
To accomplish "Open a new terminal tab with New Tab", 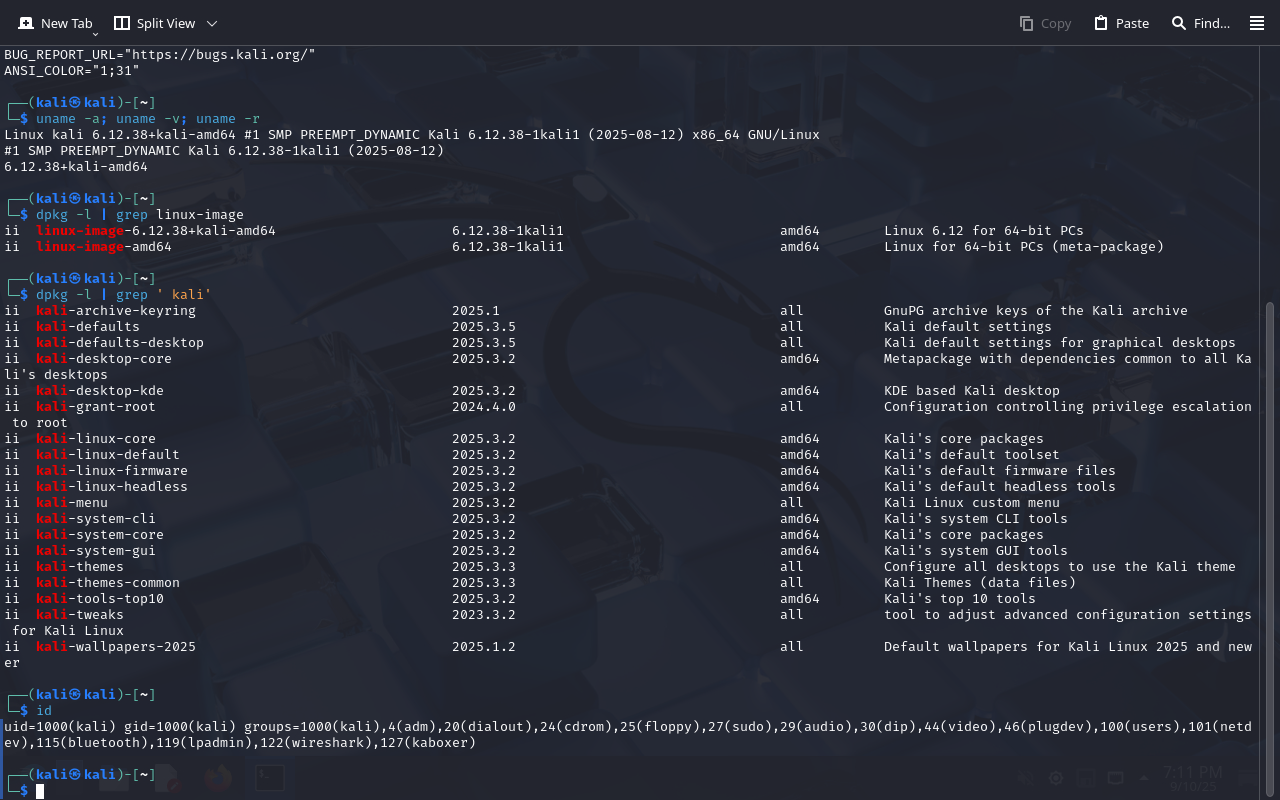I will pos(54,23).
